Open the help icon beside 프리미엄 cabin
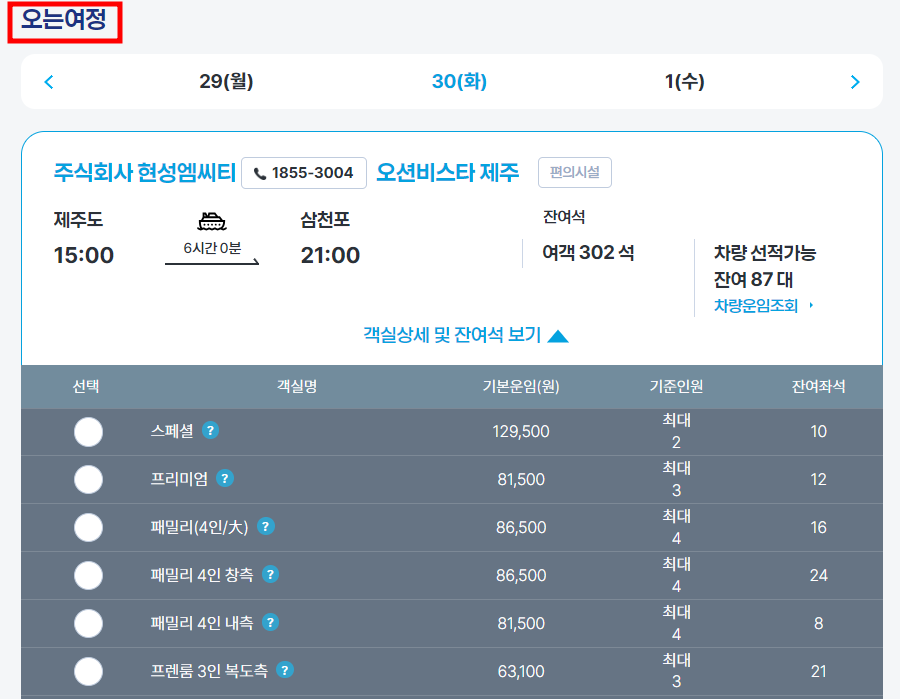Screen dimensions: 900x699 point(225,479)
